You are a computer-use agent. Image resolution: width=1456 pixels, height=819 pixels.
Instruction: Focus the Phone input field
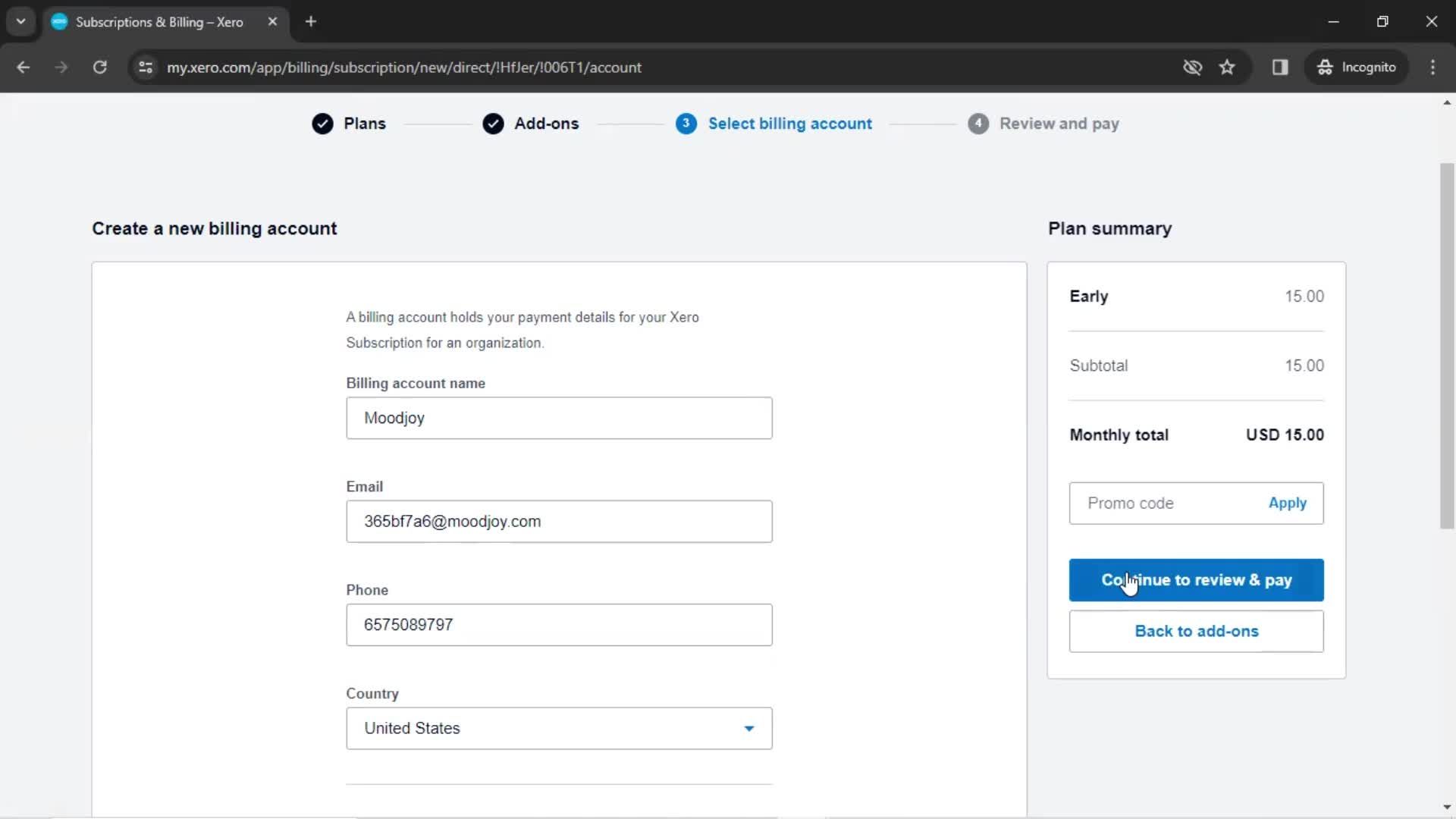(x=559, y=625)
